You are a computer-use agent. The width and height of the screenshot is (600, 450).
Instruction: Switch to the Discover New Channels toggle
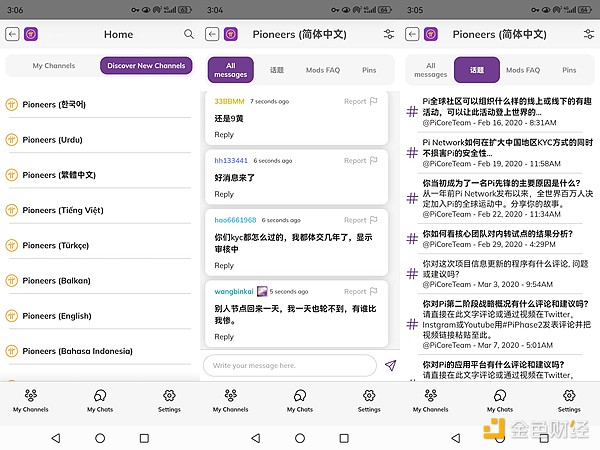click(147, 66)
